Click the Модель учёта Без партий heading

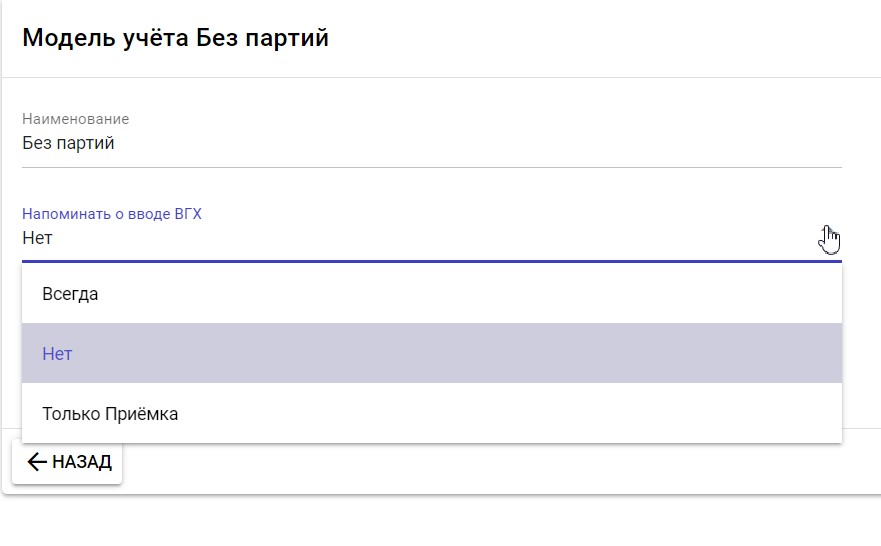tap(176, 39)
